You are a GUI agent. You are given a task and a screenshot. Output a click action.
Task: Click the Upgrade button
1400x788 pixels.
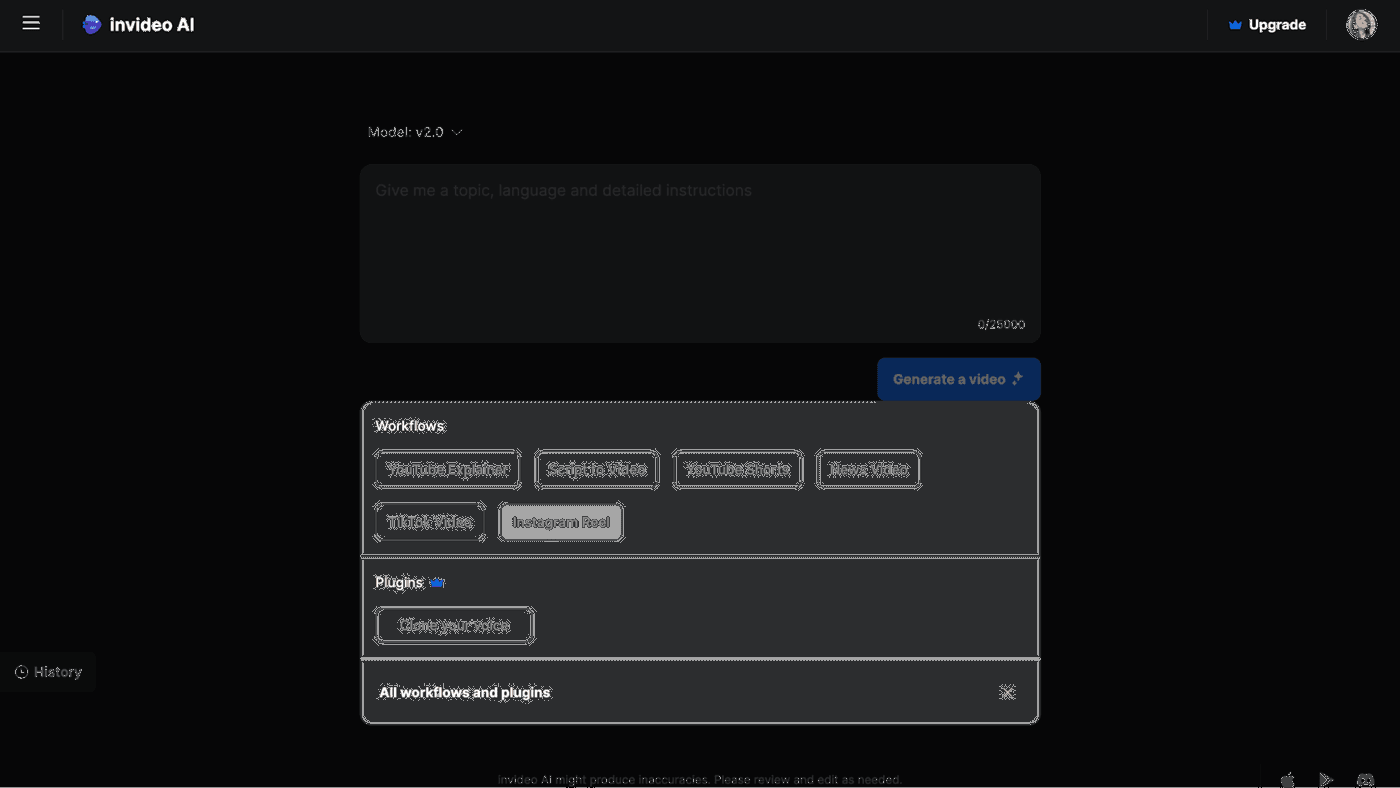[1267, 25]
